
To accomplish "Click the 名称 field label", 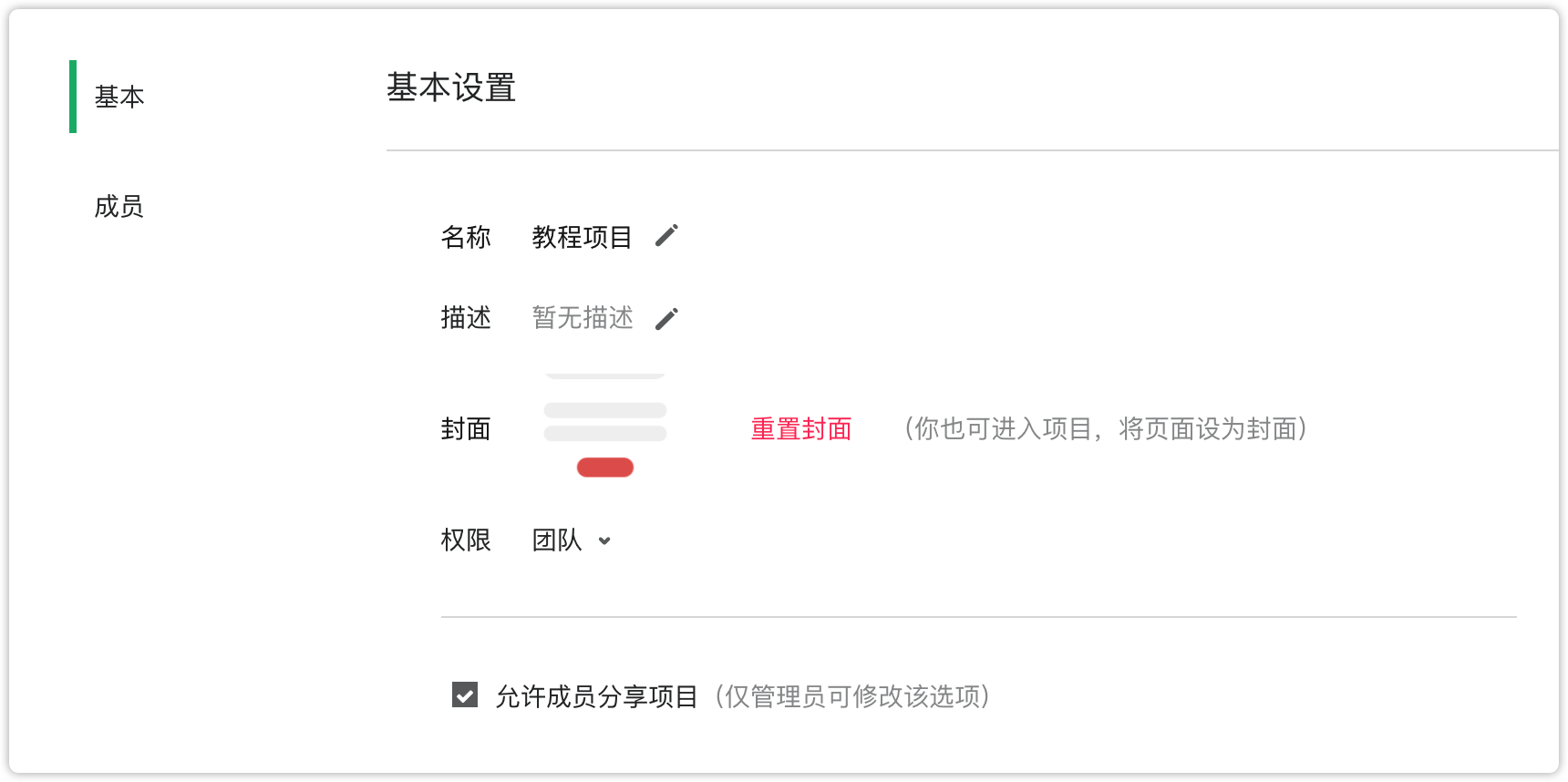I will (466, 237).
